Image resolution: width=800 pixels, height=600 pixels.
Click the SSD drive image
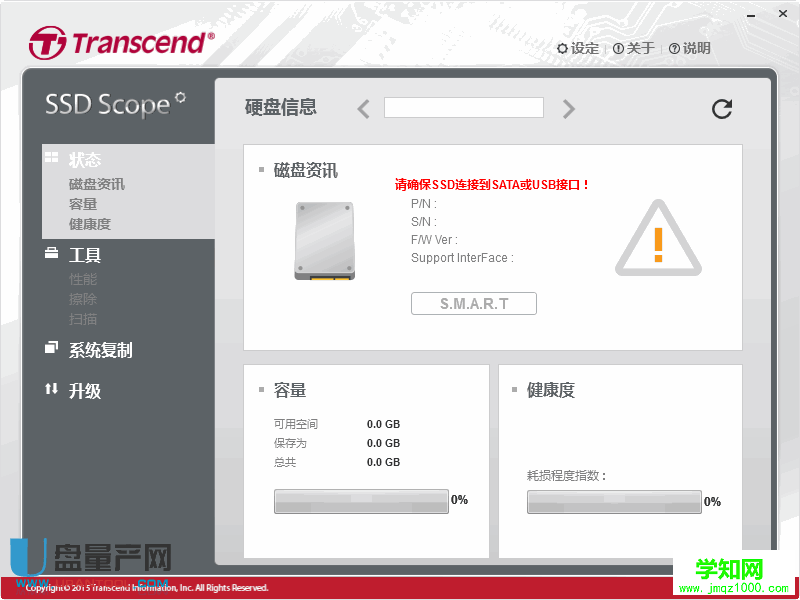[x=324, y=241]
